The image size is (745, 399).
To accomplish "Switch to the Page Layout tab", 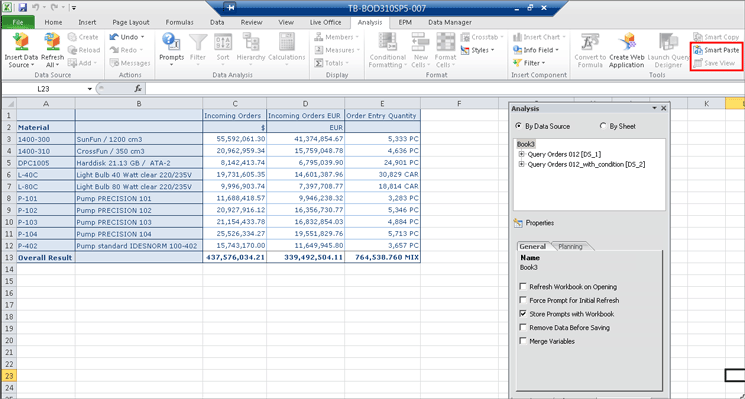I will tap(131, 22).
